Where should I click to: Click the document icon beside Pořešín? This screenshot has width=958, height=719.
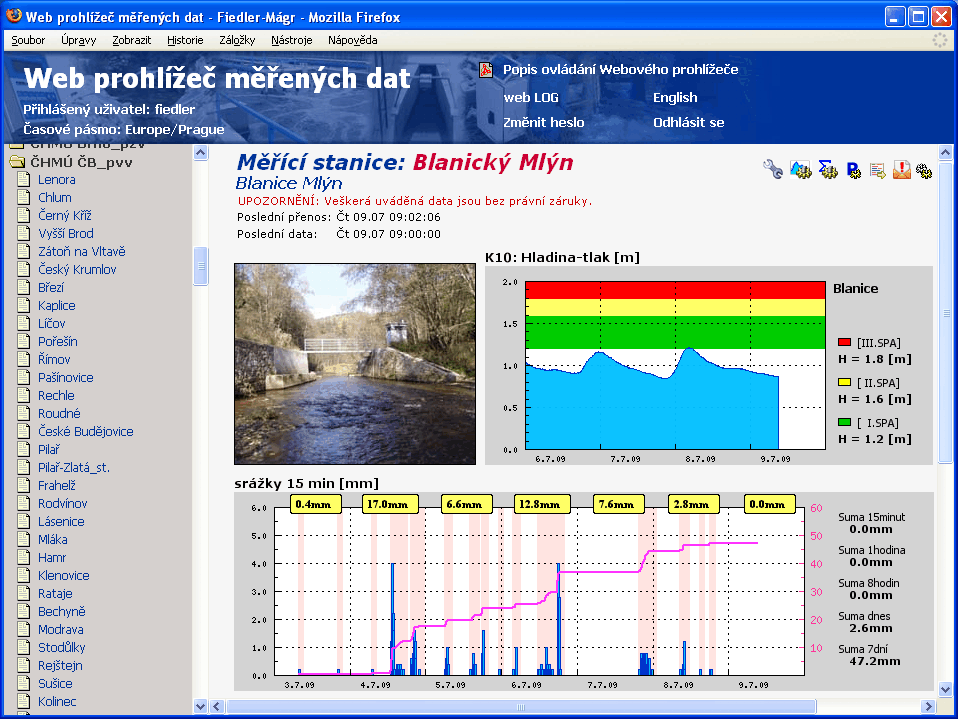tap(24, 341)
